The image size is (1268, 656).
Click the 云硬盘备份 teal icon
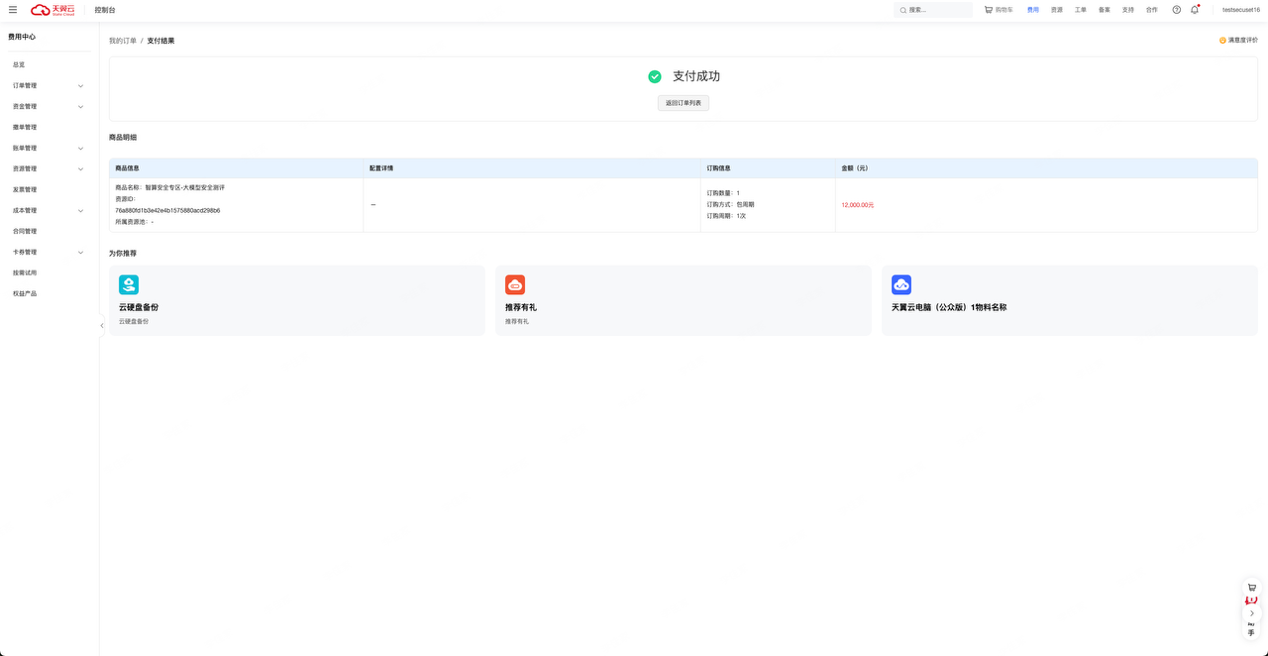click(x=129, y=285)
